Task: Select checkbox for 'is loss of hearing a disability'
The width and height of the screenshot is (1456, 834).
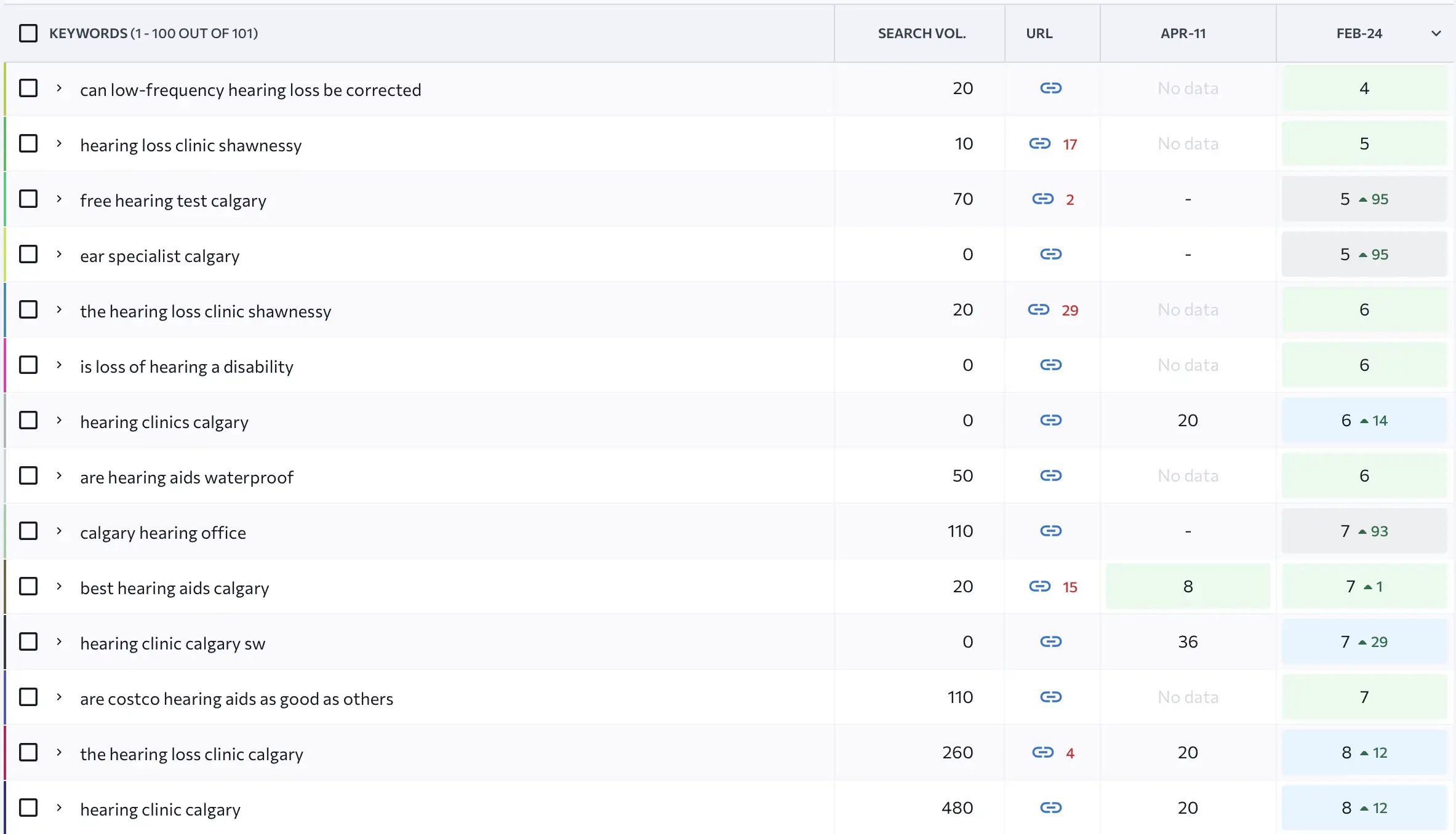Action: point(28,365)
